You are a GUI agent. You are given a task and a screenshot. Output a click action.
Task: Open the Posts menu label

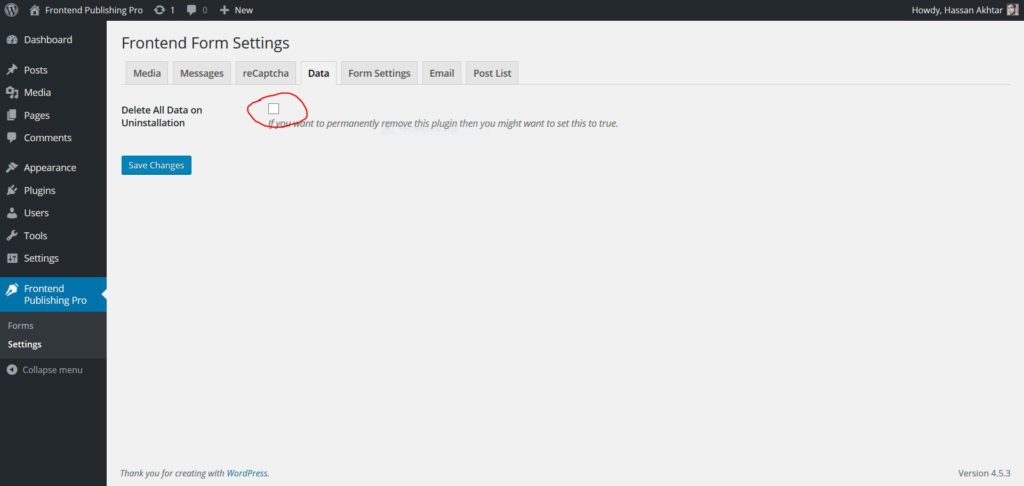click(x=36, y=70)
